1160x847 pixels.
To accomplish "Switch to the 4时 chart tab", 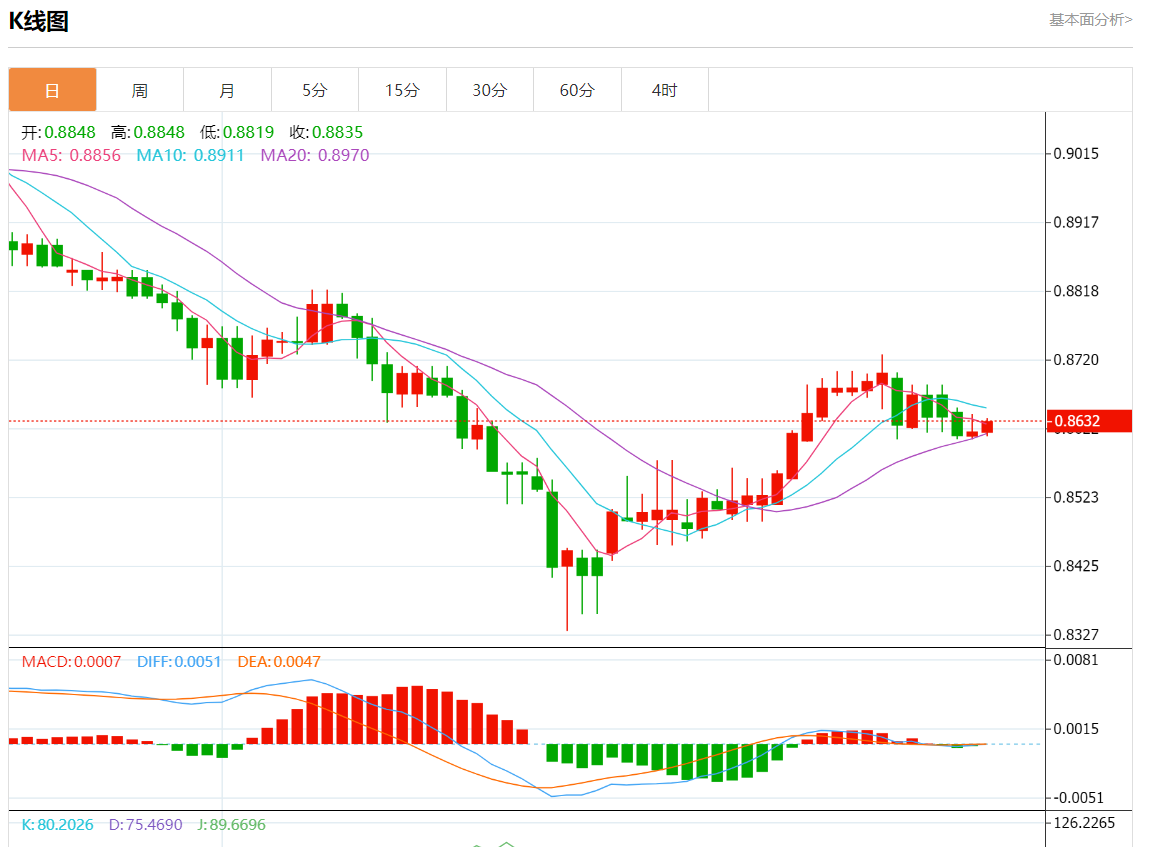I will click(665, 90).
